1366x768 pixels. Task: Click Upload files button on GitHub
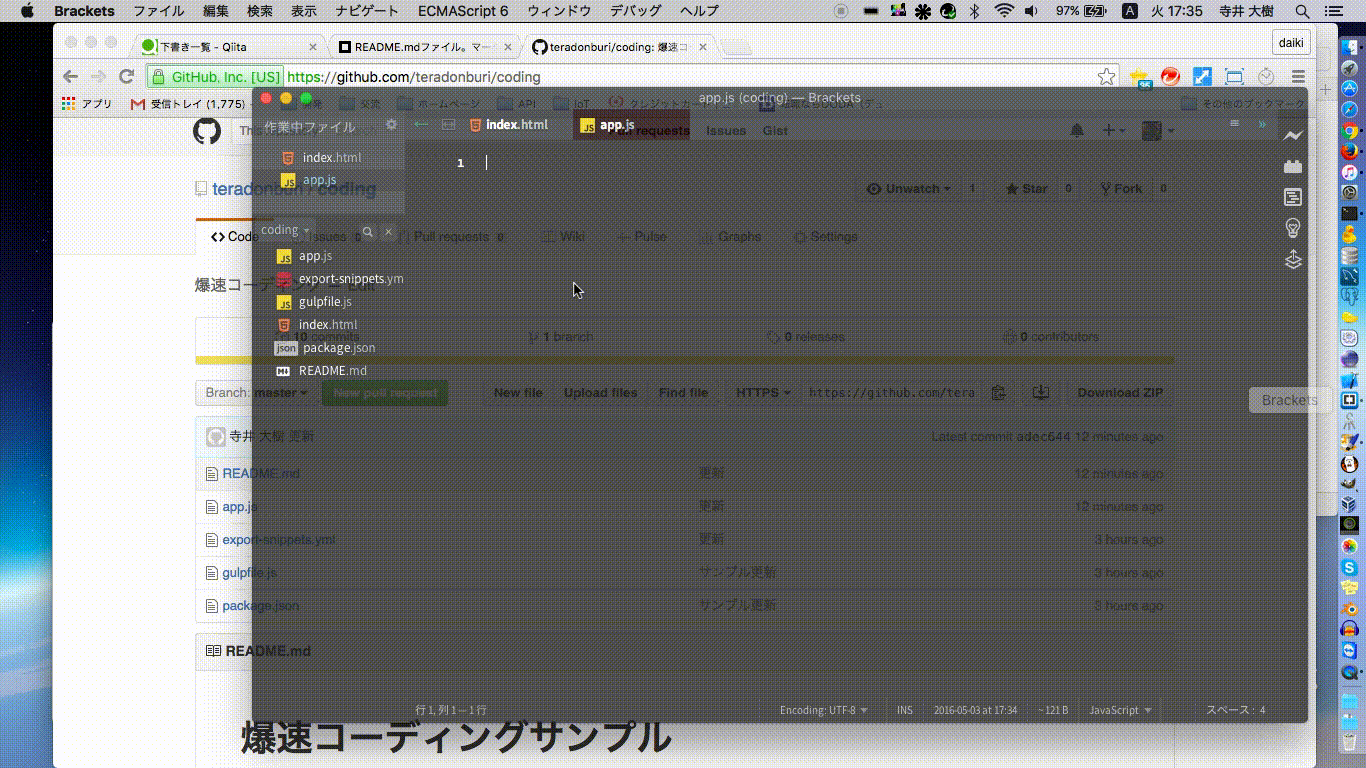600,393
